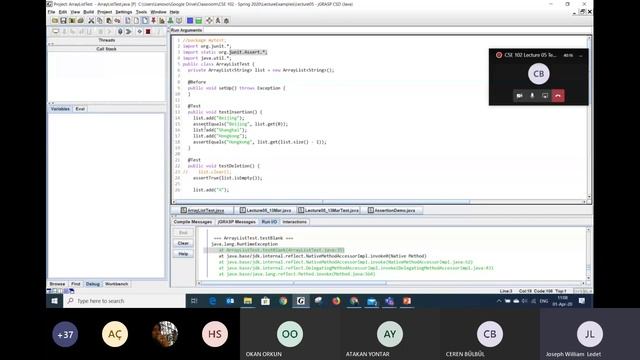
Task: Open more options in Teams mini window
Action: (x=580, y=55)
